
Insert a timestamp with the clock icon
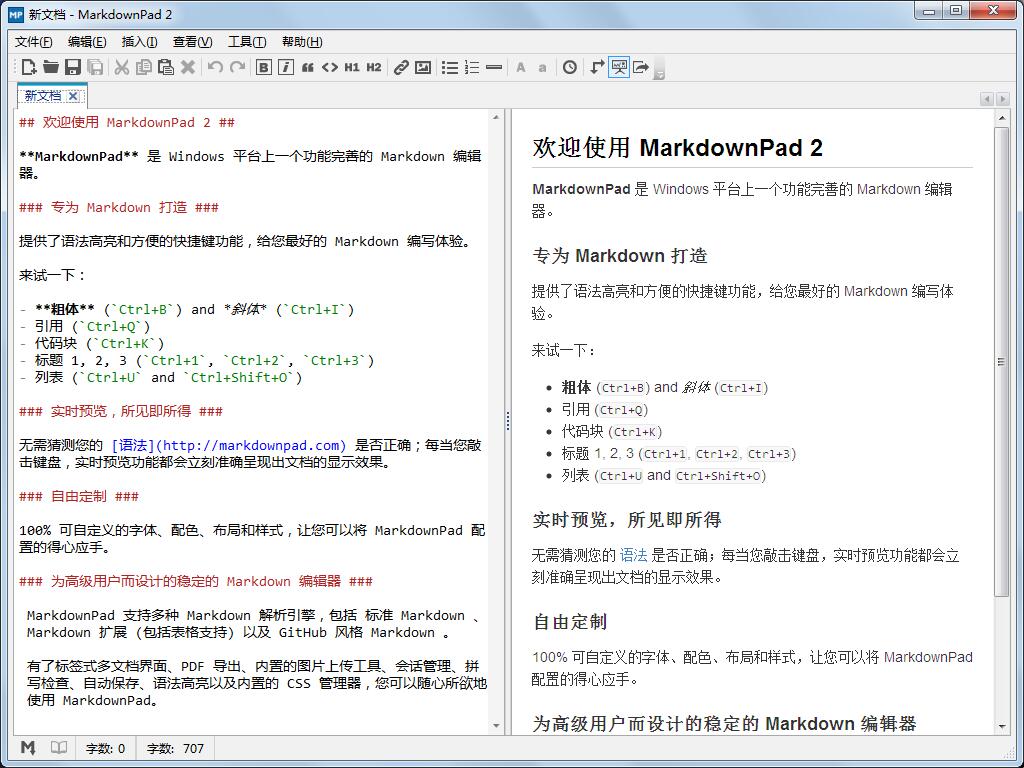pos(569,67)
